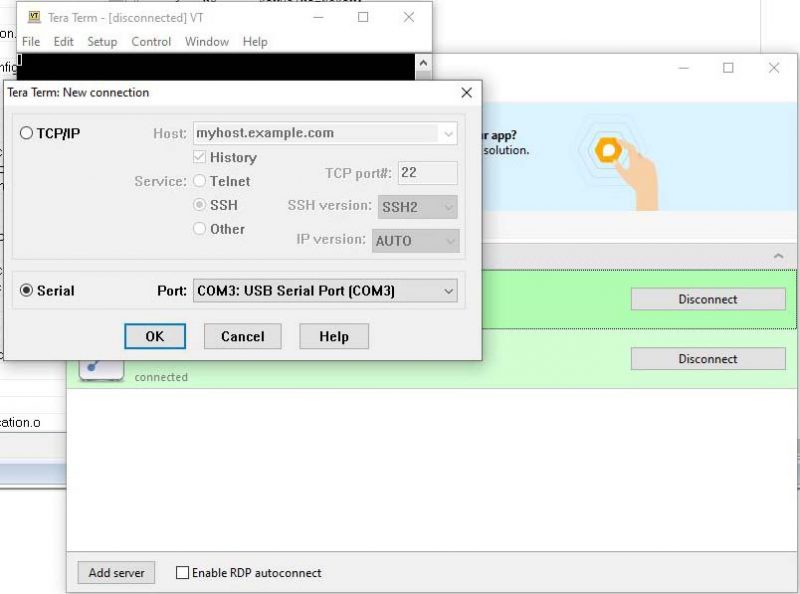Click the Tera Term VT title bar icon
The width and height of the screenshot is (800, 594).
click(x=35, y=17)
